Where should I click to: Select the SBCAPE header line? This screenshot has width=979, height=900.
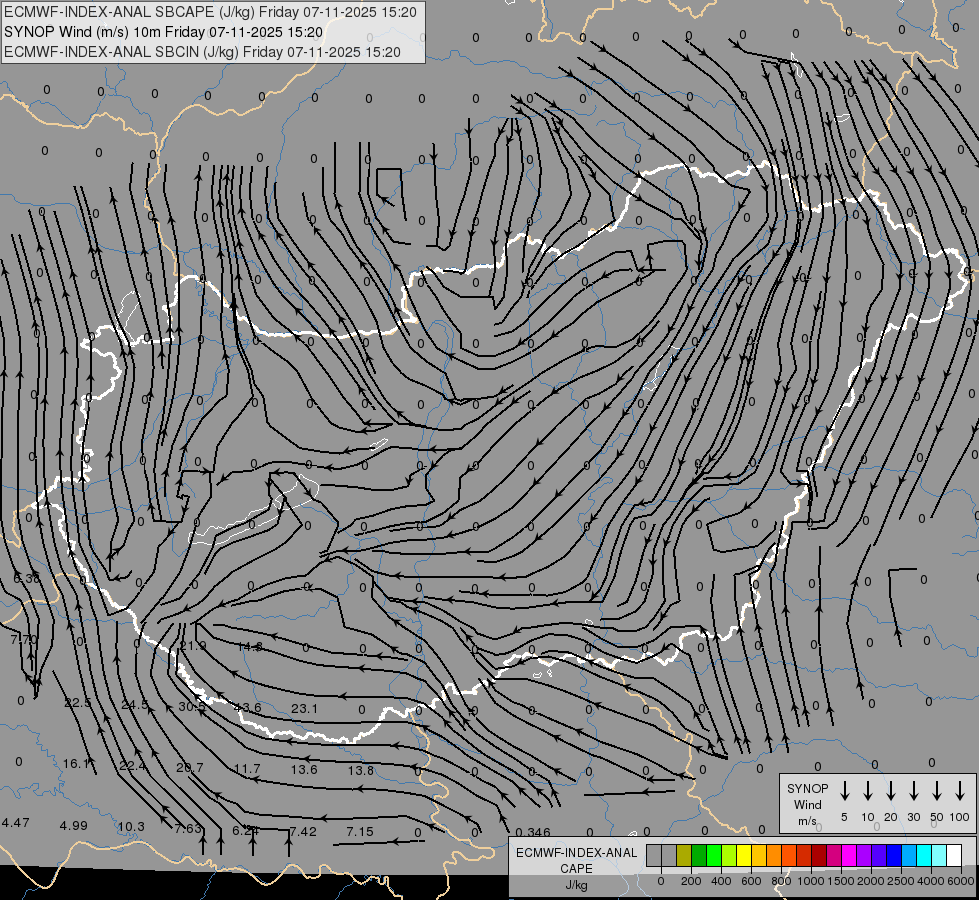point(210,12)
